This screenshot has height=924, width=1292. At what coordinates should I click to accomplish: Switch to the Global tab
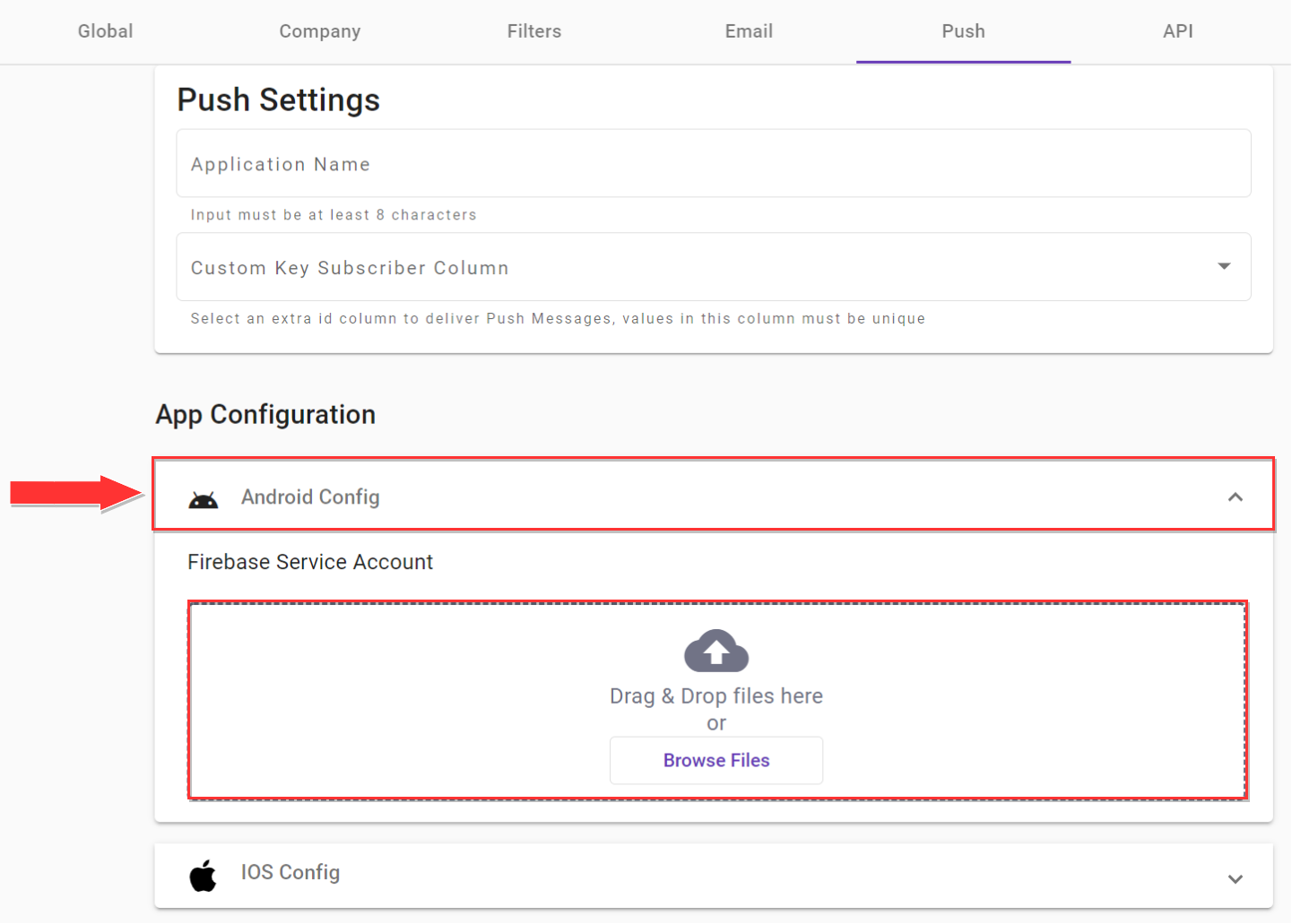pyautogui.click(x=106, y=31)
